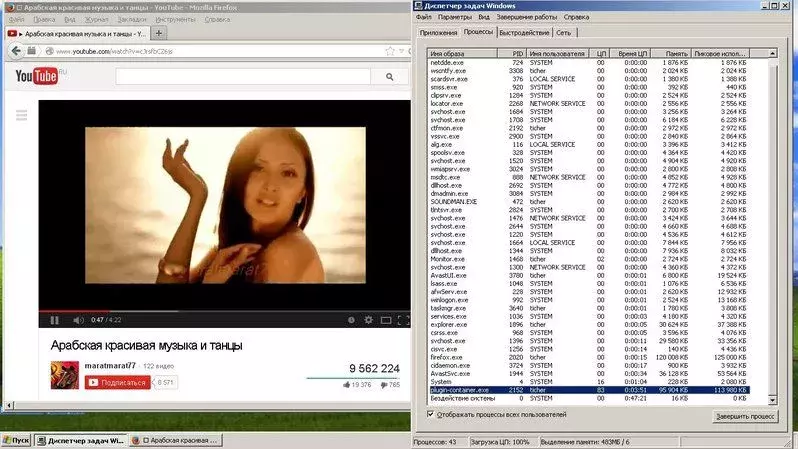Open a new Firefox tab

pyautogui.click(x=159, y=33)
